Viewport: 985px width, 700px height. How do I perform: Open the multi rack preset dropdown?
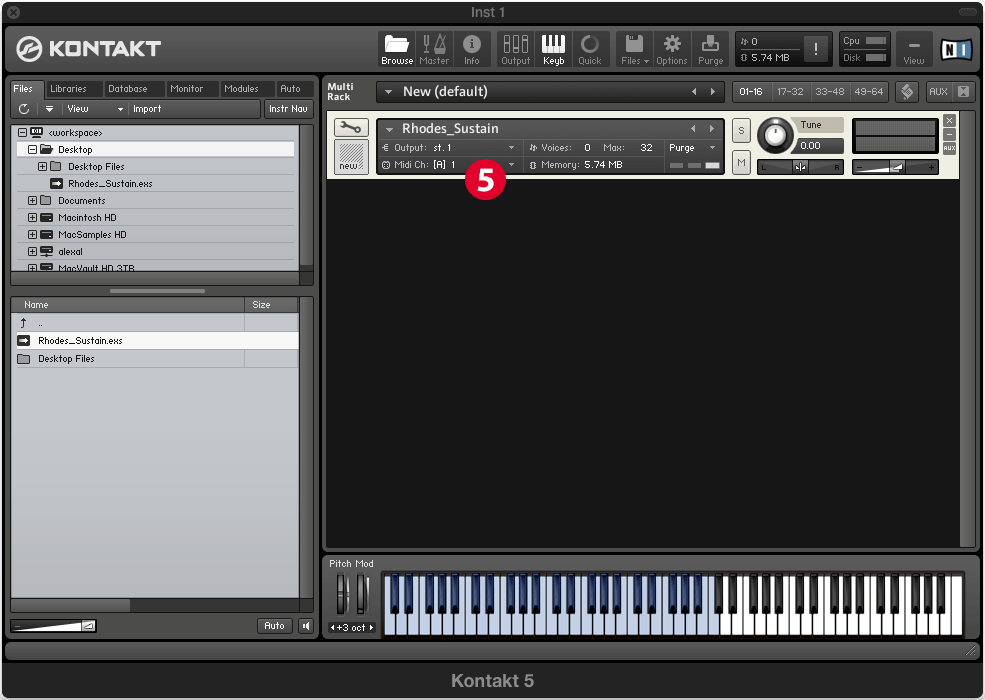point(388,92)
